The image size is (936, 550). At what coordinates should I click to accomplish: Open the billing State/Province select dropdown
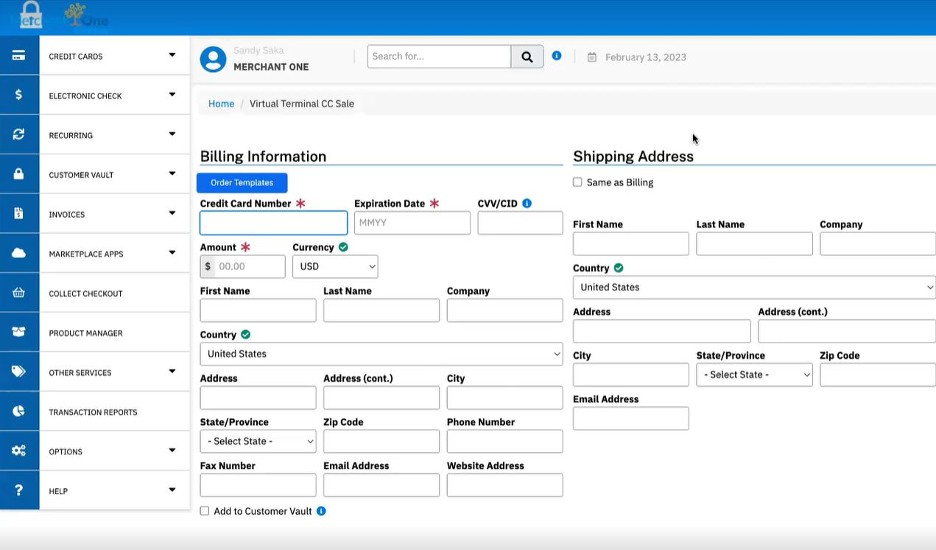pyautogui.click(x=258, y=441)
